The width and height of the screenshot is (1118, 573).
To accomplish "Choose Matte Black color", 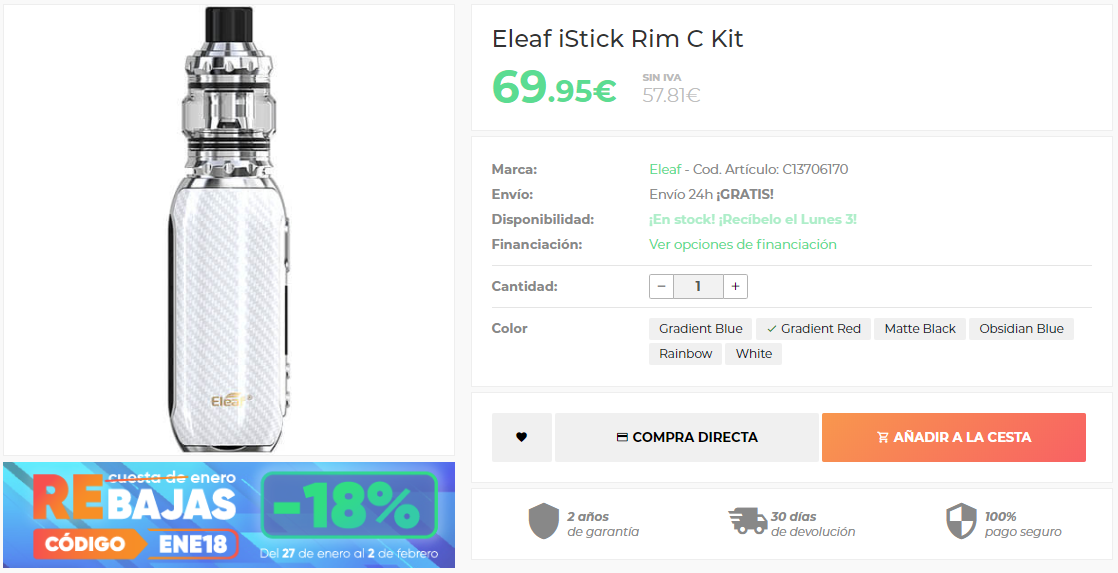I will tap(919, 328).
